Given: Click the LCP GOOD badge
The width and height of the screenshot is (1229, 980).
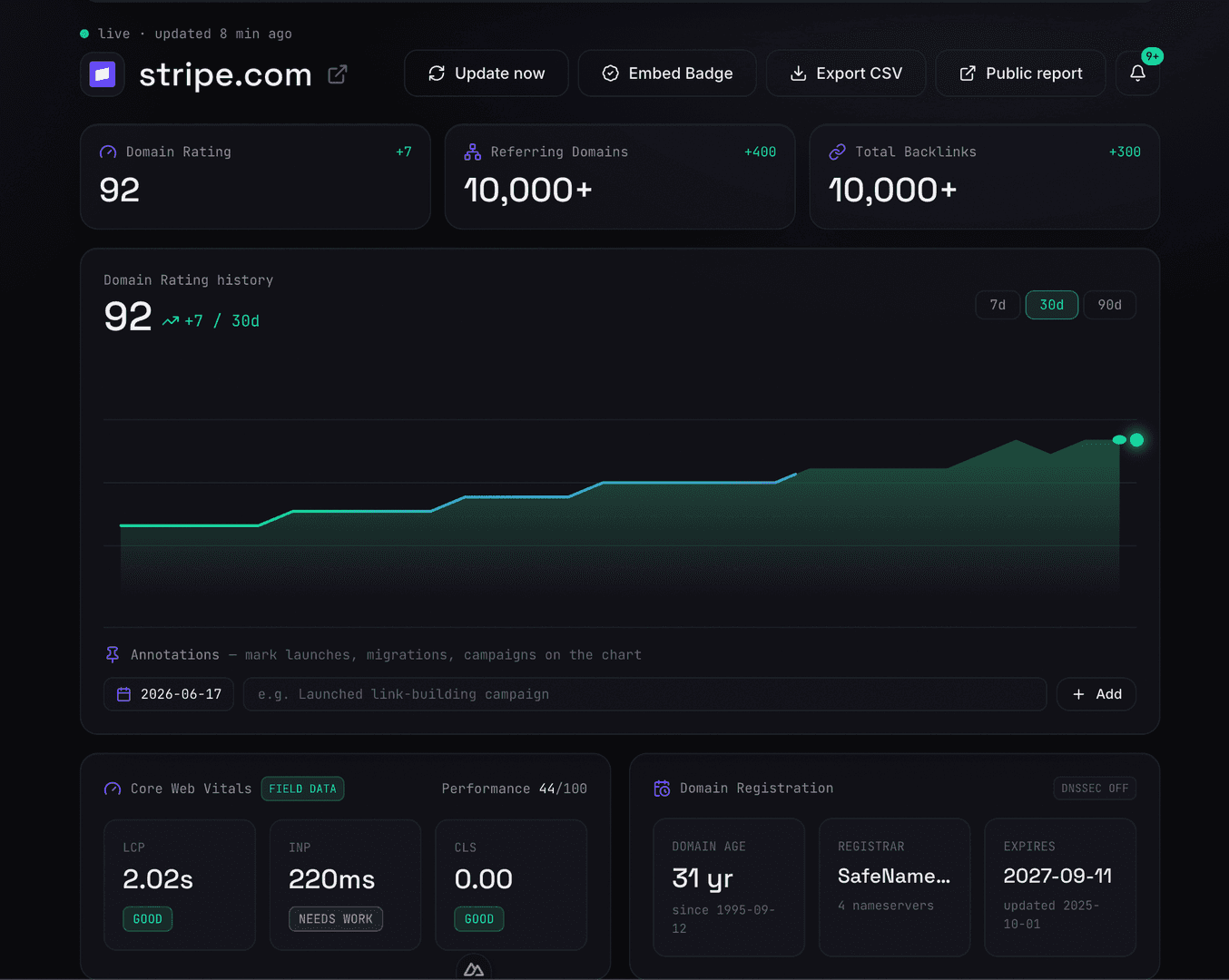Looking at the screenshot, I should coord(147,919).
